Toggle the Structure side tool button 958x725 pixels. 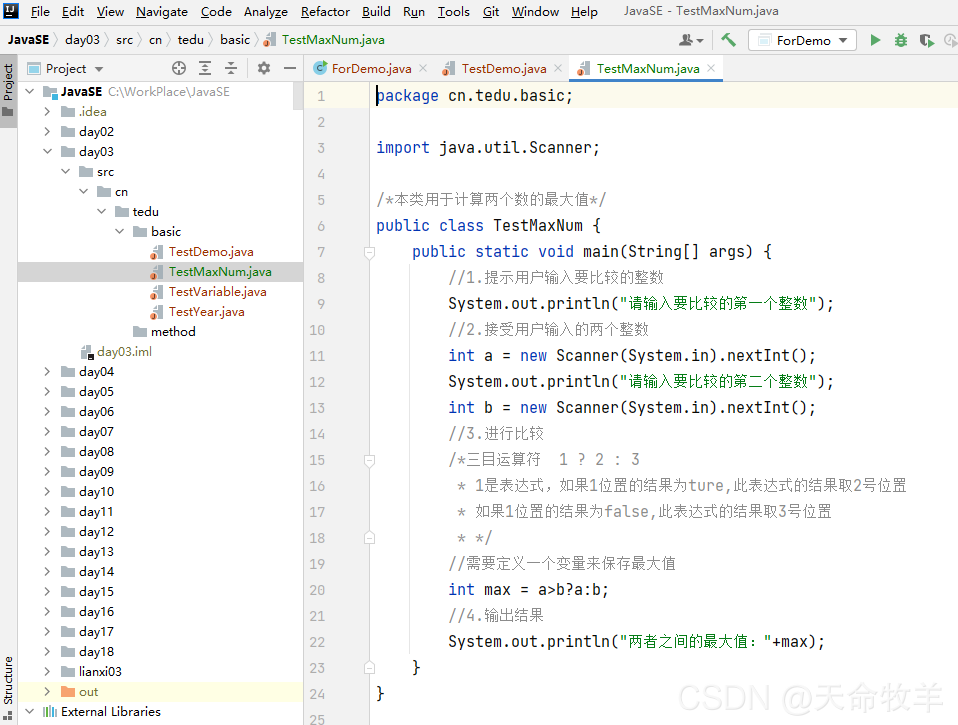pos(8,687)
